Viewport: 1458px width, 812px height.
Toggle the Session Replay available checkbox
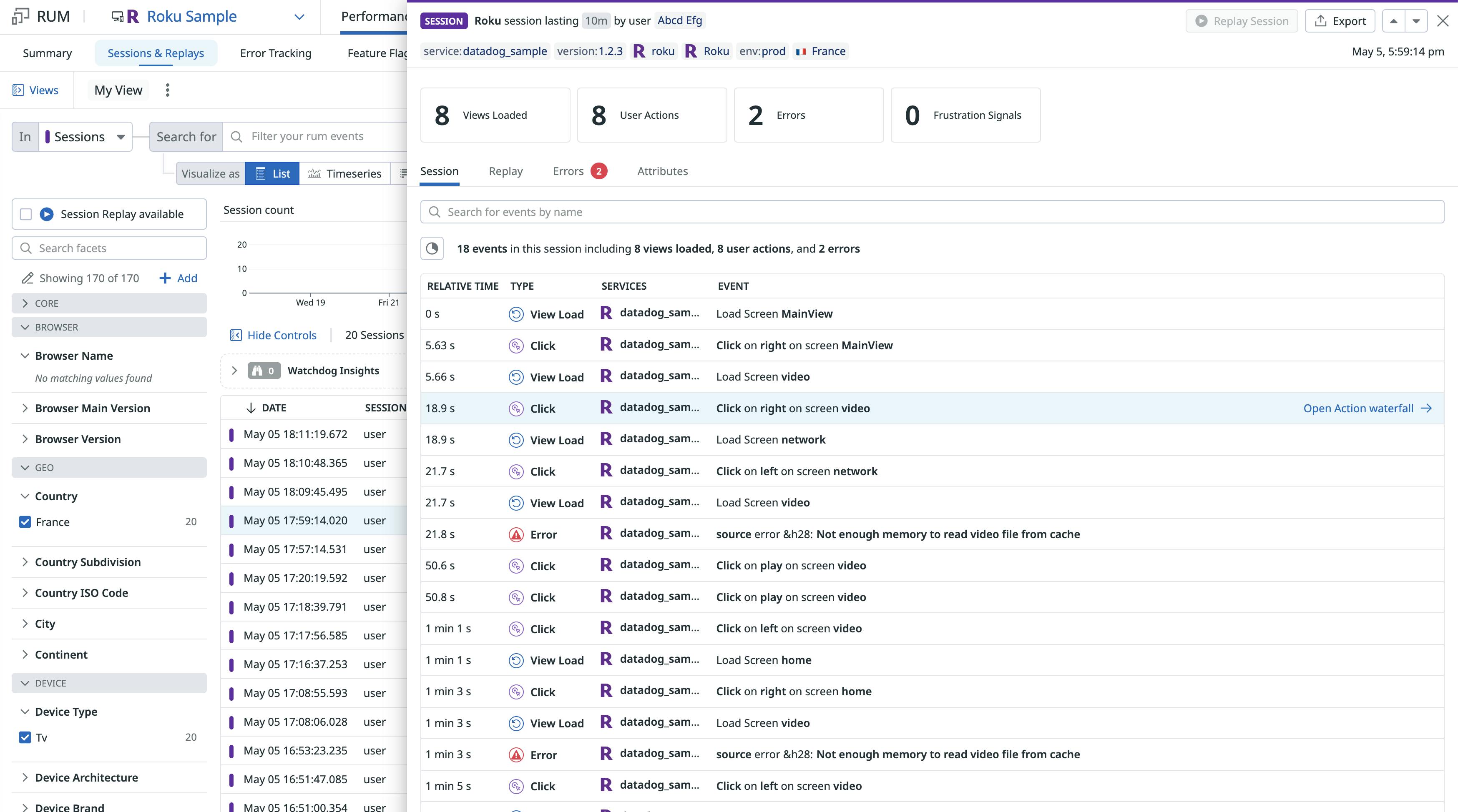pyautogui.click(x=24, y=214)
